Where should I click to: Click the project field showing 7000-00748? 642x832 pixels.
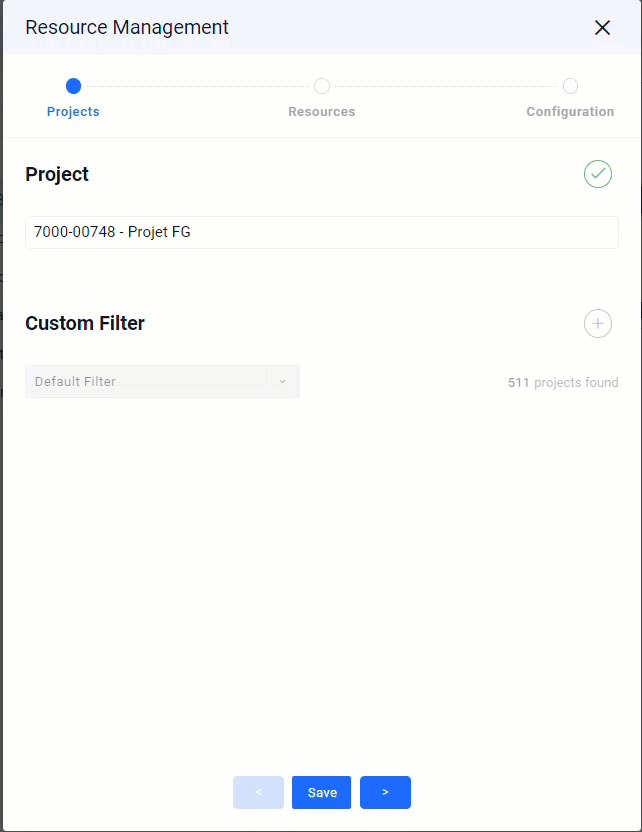pyautogui.click(x=321, y=232)
